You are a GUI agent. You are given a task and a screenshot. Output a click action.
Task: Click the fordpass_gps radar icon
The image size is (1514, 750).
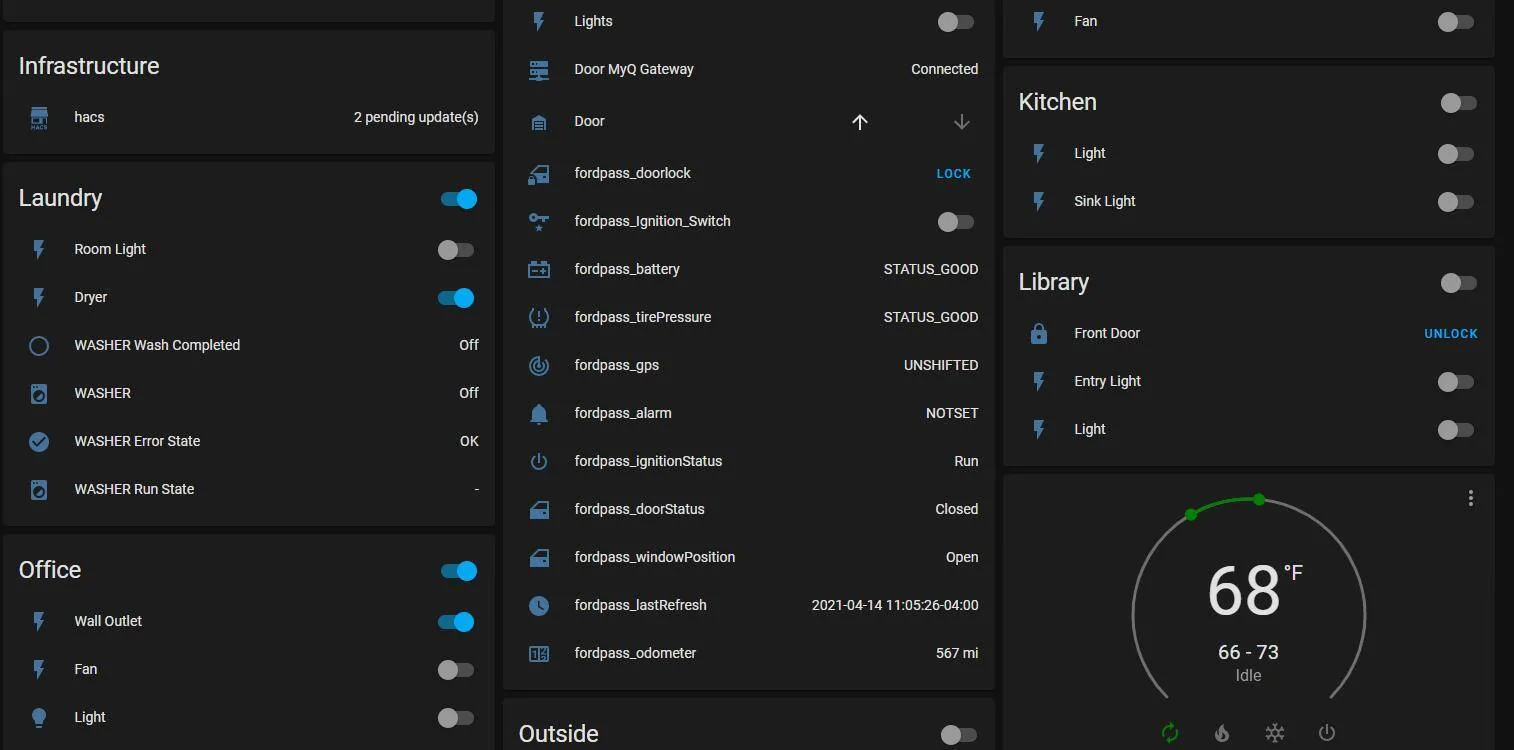[x=539, y=365]
